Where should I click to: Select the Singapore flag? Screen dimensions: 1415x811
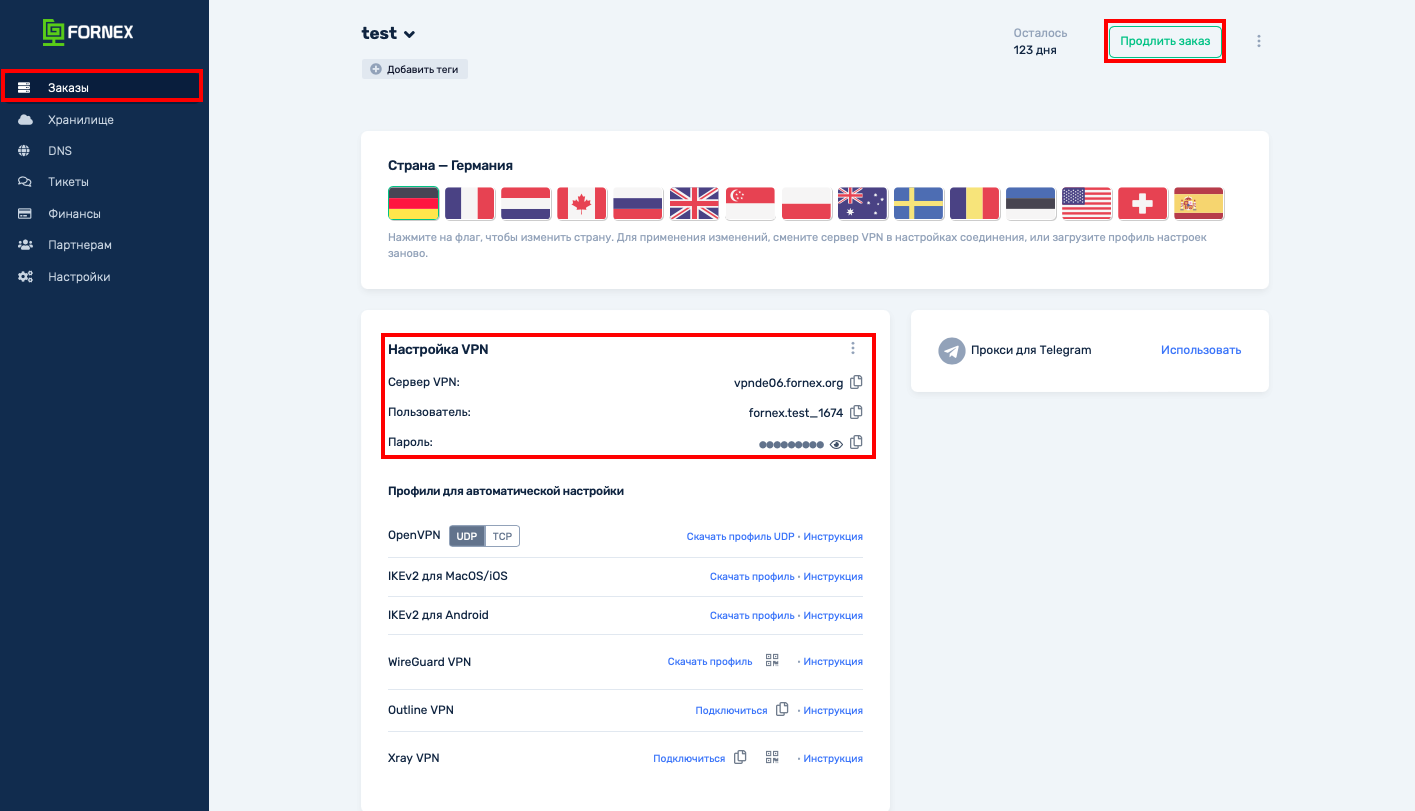click(x=750, y=204)
